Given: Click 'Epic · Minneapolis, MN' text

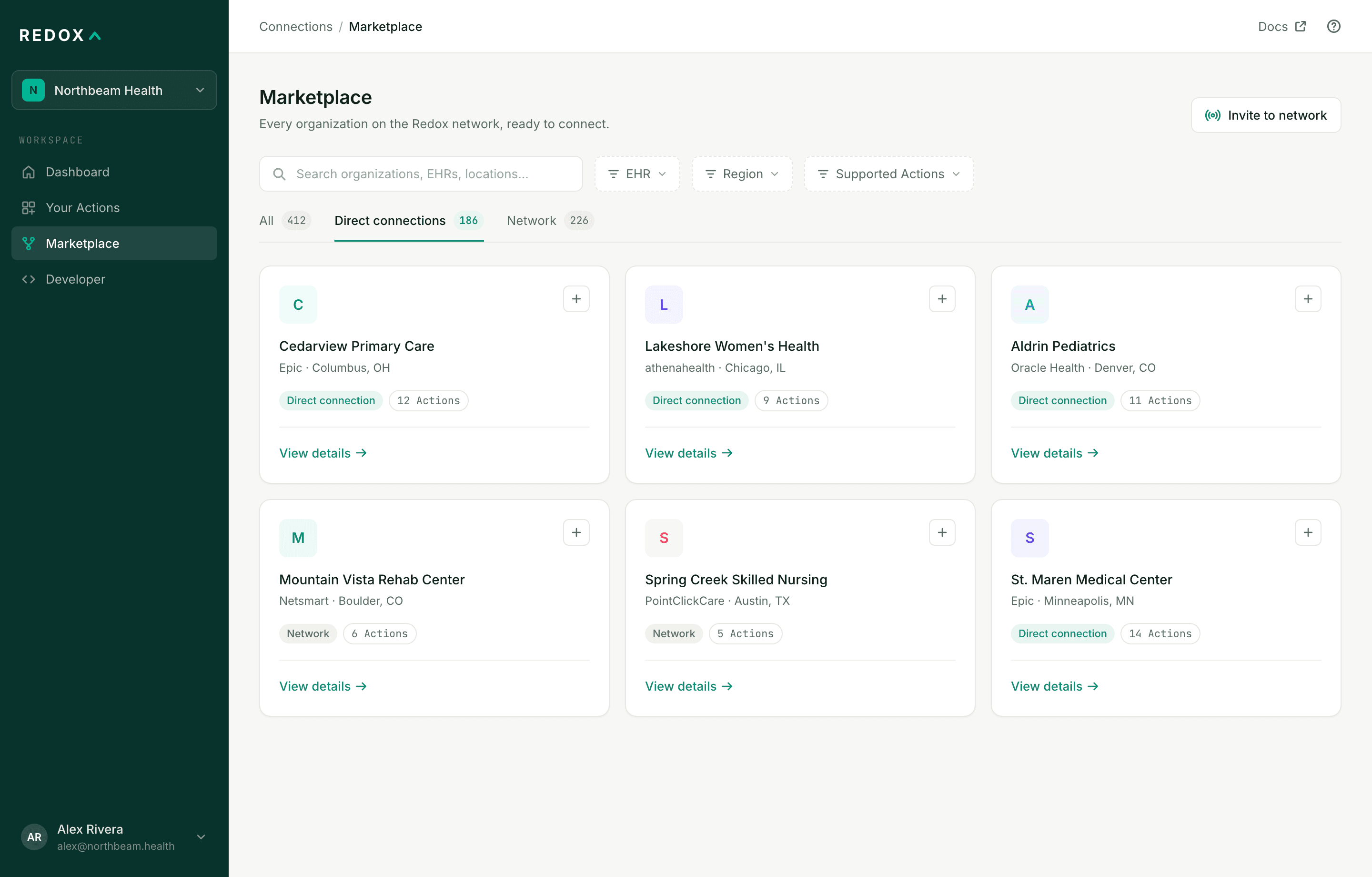Looking at the screenshot, I should (1072, 601).
